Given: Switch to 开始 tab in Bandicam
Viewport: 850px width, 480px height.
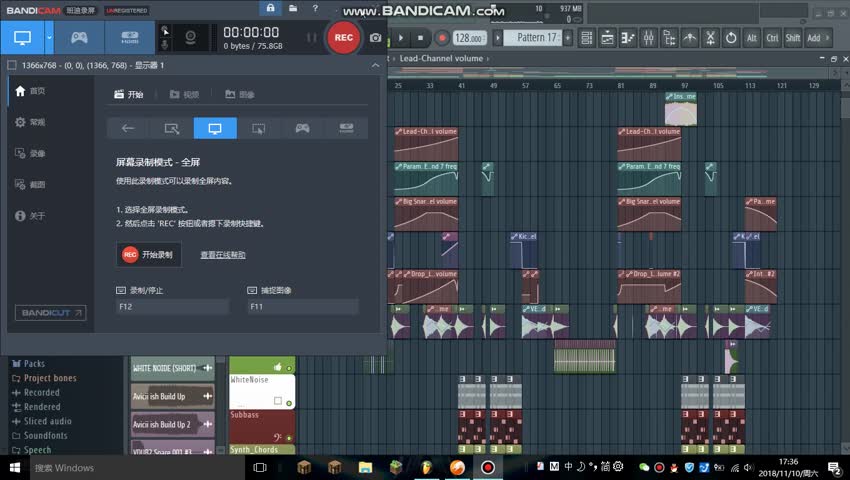Looking at the screenshot, I should 129,94.
